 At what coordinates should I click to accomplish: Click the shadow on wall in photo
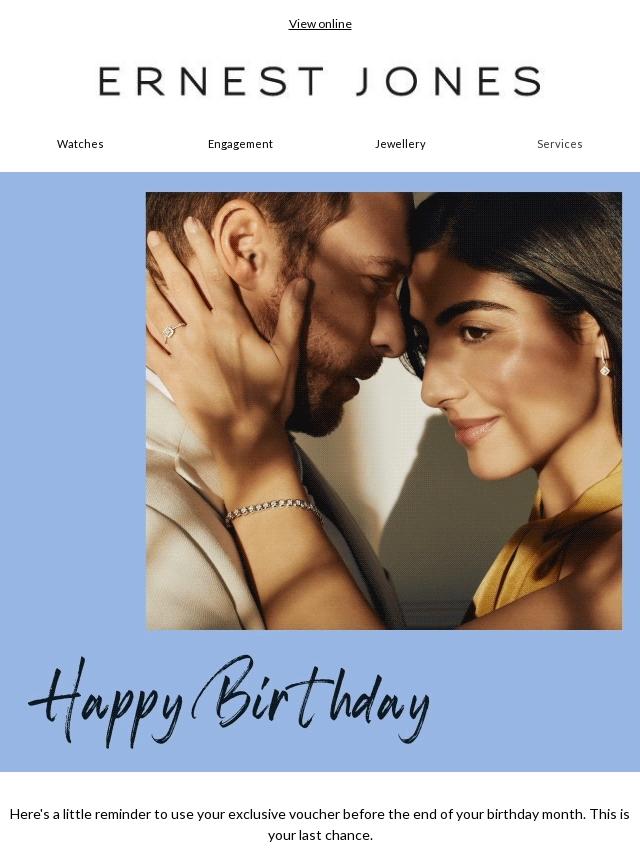[430, 512]
